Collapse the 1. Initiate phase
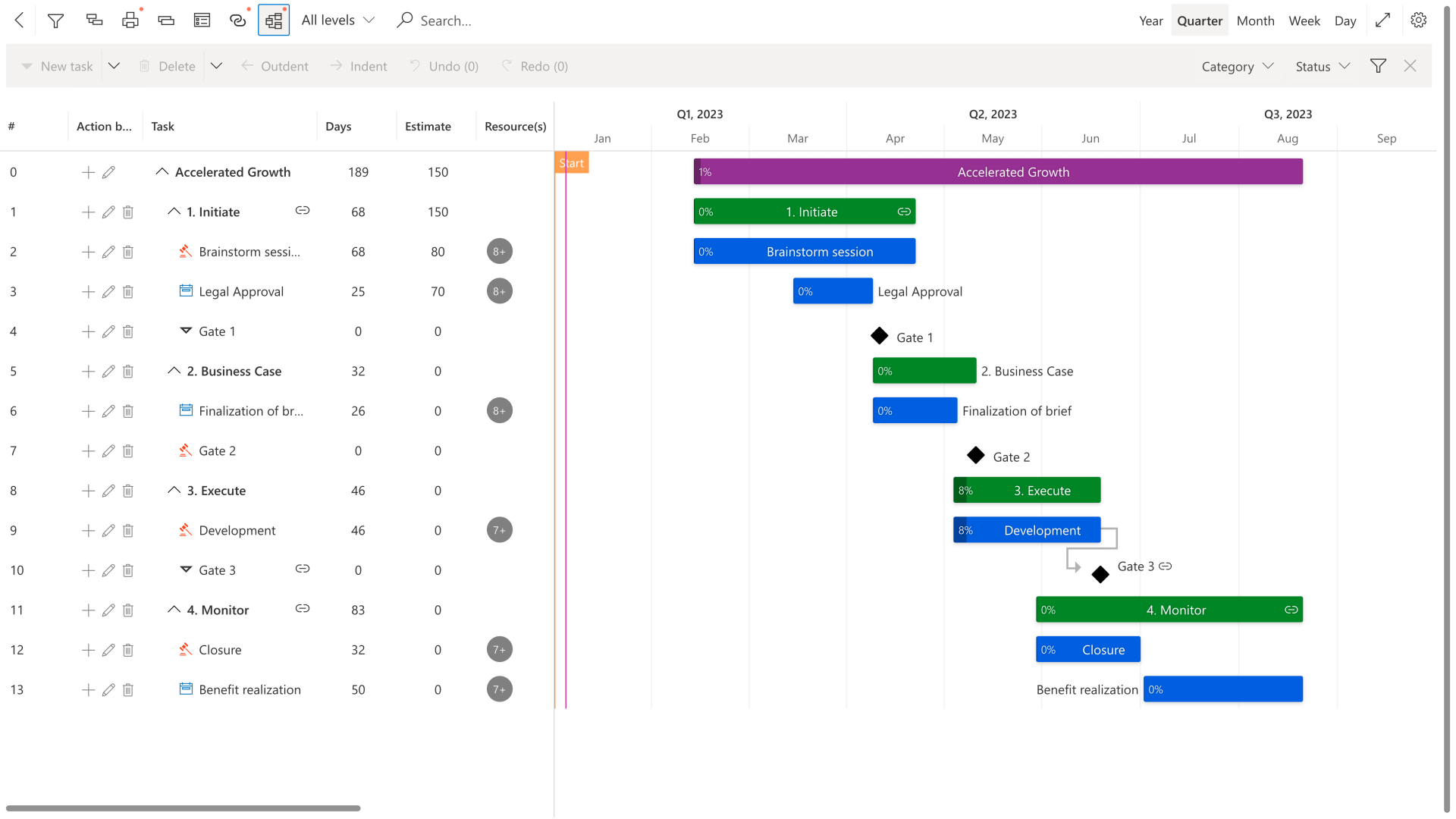 pos(174,212)
